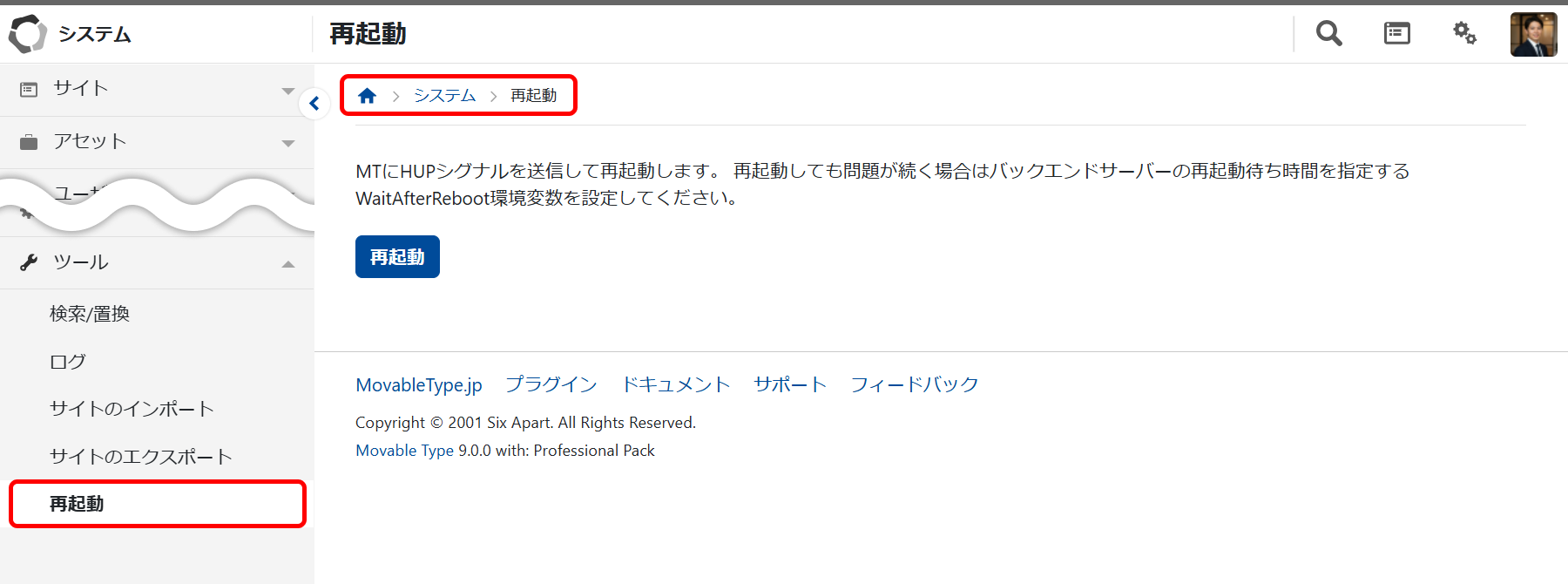This screenshot has height=584, width=1568.
Task: Expand the アセット dropdown arrow
Action: tap(288, 143)
